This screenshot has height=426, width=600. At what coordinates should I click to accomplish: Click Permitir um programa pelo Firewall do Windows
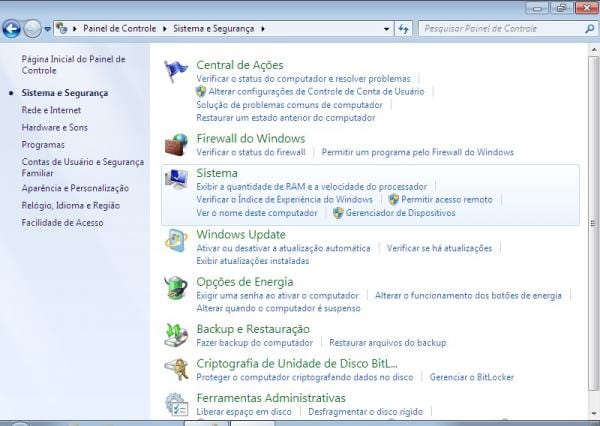click(x=417, y=152)
